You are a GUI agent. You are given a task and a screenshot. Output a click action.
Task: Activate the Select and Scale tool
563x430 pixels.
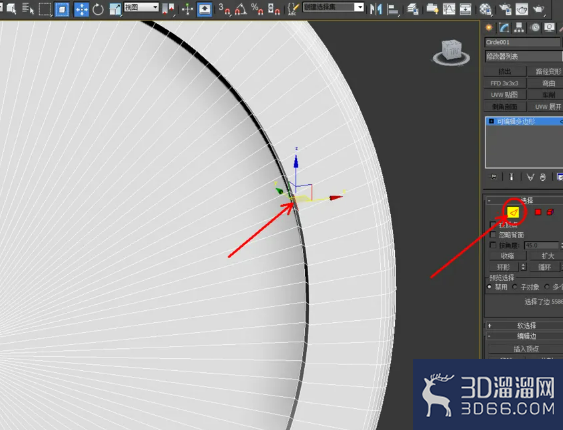click(115, 9)
